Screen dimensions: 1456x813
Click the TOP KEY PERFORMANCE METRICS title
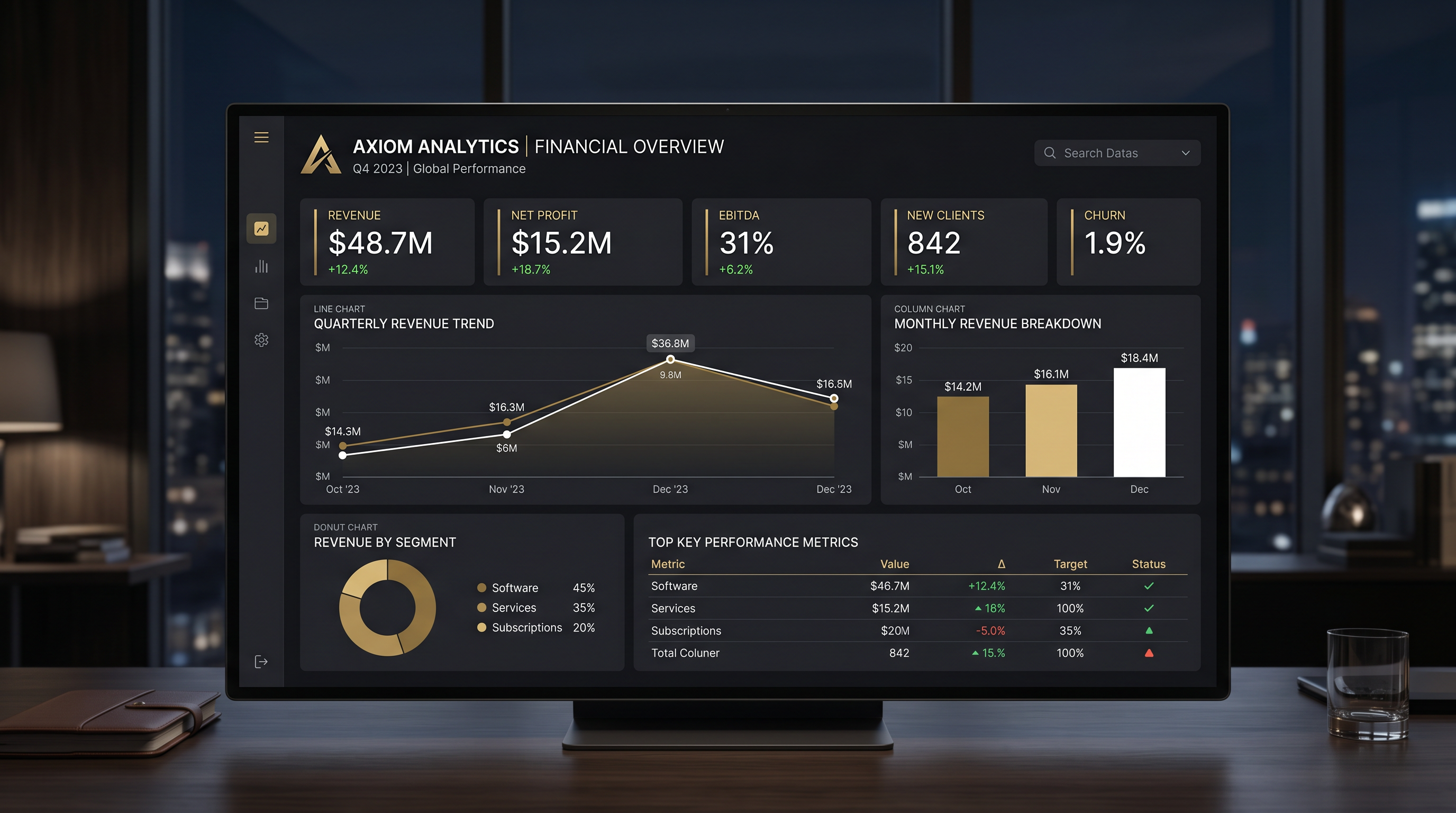tap(753, 542)
